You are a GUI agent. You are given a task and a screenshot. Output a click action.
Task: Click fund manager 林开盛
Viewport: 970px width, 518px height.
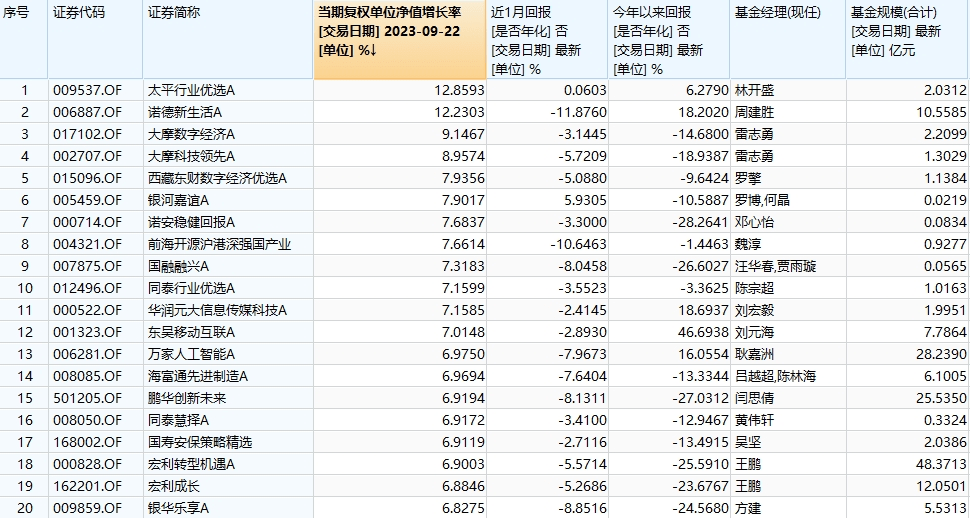point(753,90)
